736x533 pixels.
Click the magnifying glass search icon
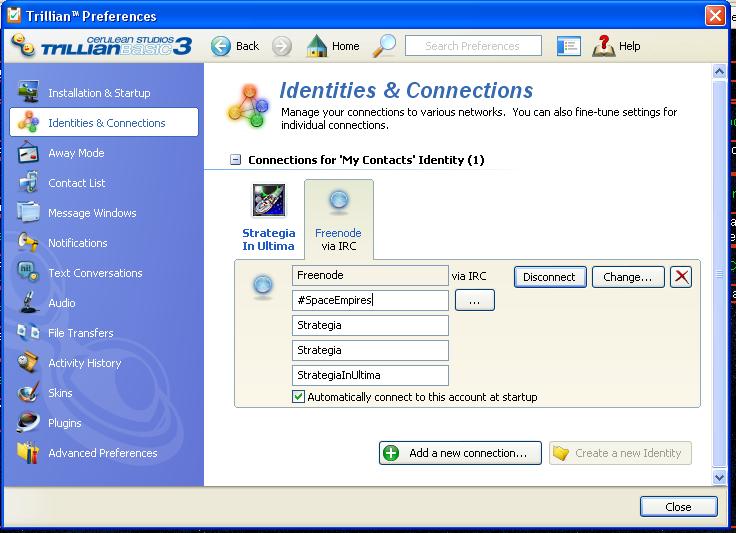click(384, 46)
